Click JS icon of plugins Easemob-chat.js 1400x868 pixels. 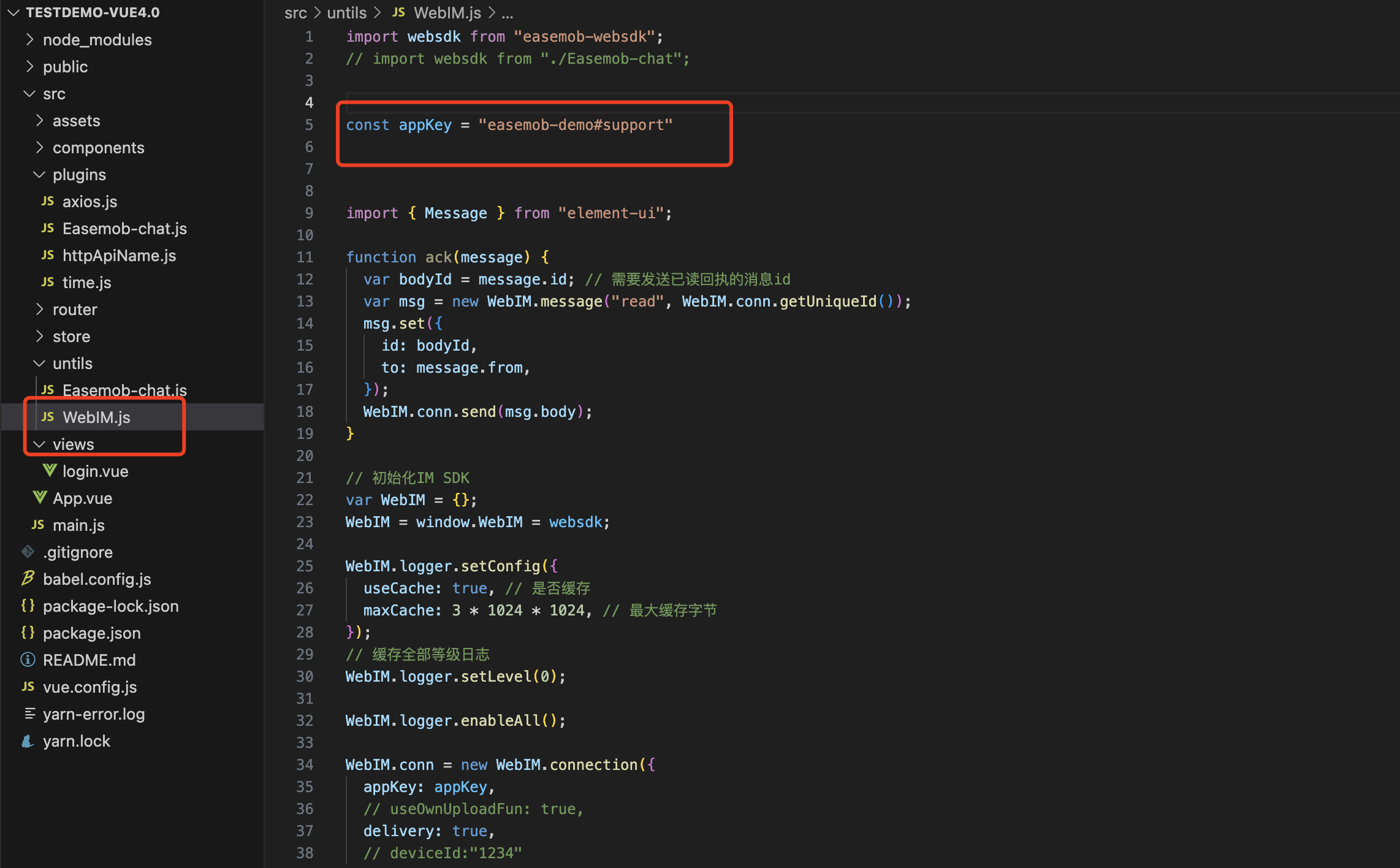click(47, 228)
